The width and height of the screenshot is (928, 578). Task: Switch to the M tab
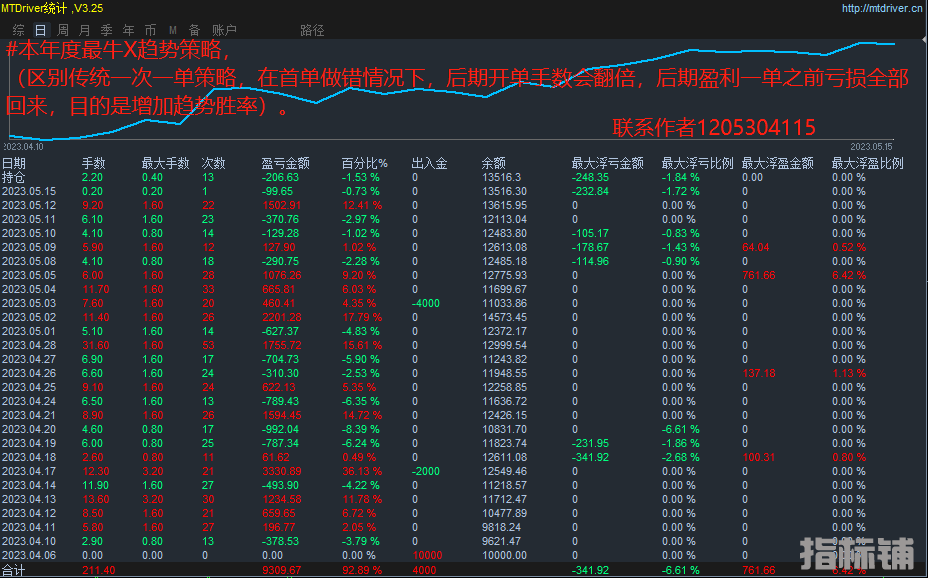coord(173,30)
